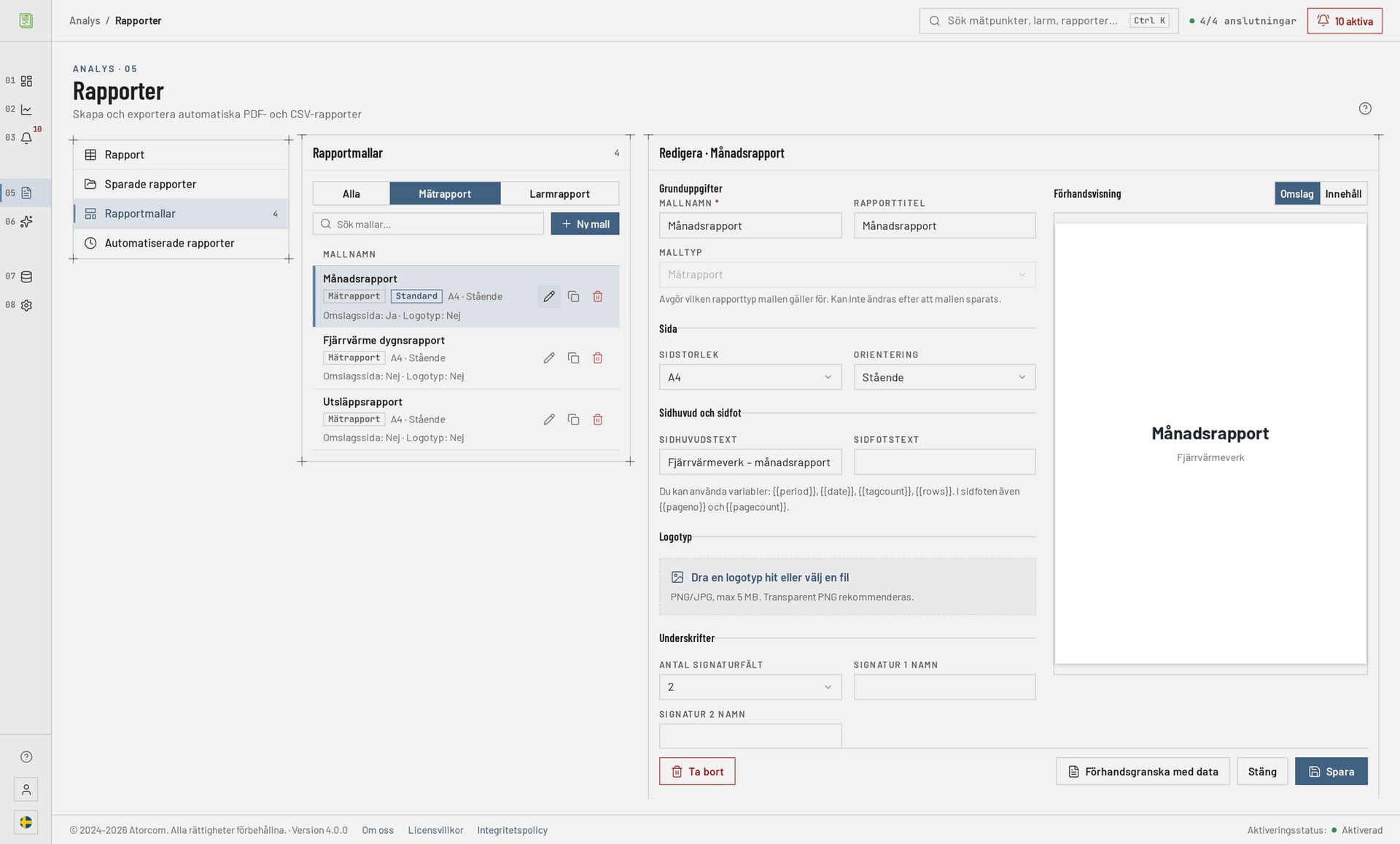Screen dimensions: 1400x844
Task: Open the alarm bell icon in sidebar
Action: coord(26,138)
